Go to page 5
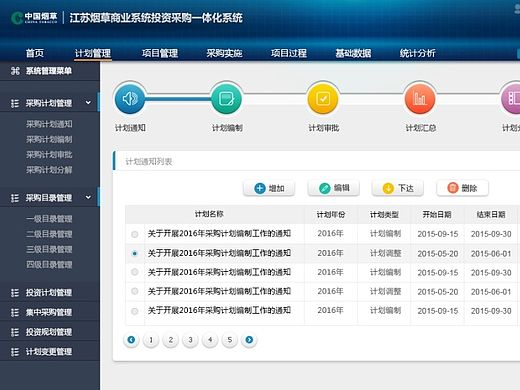 click(229, 340)
